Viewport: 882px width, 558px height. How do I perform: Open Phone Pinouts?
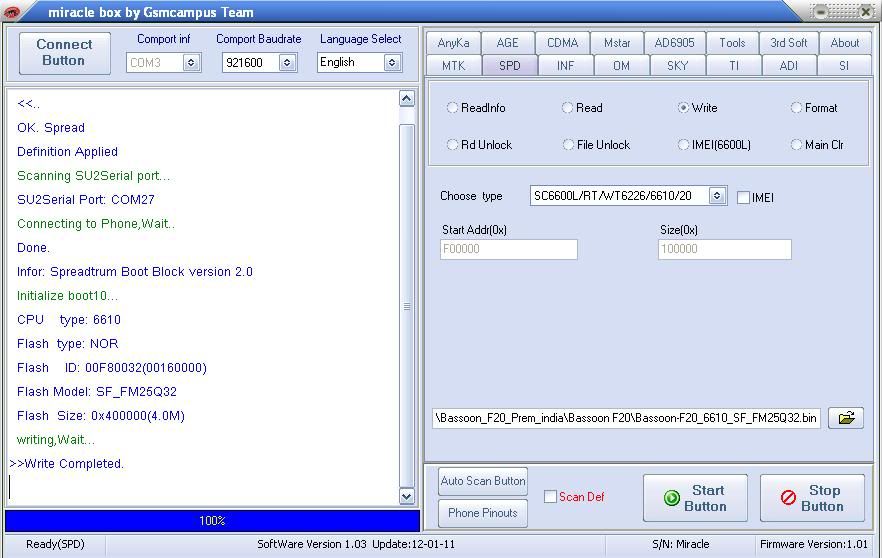pyautogui.click(x=483, y=513)
